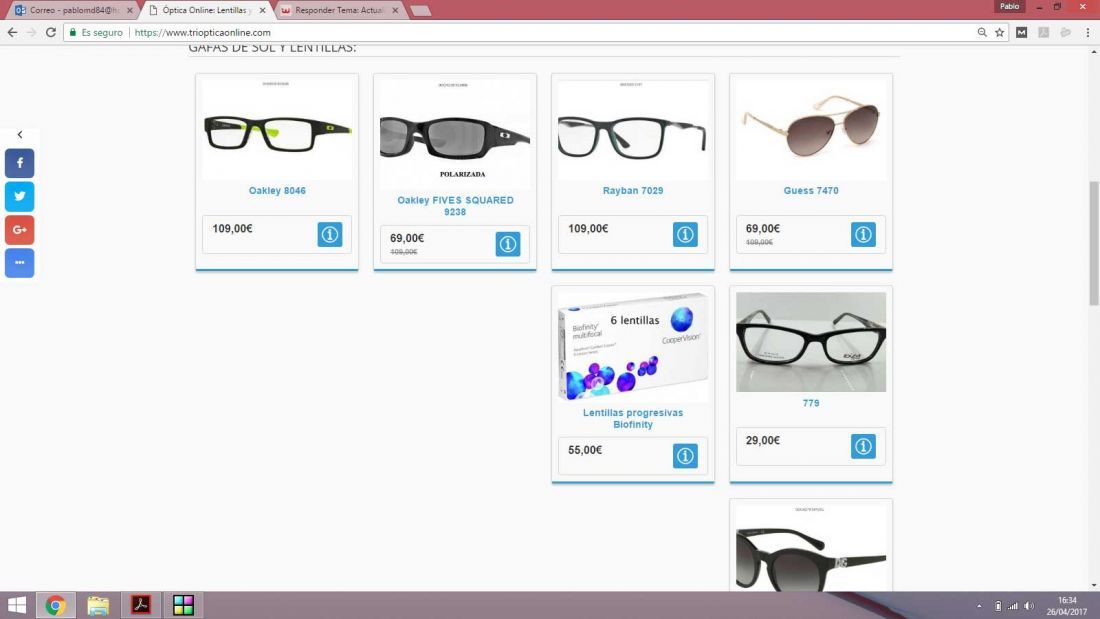
Task: View Guess 7470 aviator sunglasses image
Action: pos(811,130)
